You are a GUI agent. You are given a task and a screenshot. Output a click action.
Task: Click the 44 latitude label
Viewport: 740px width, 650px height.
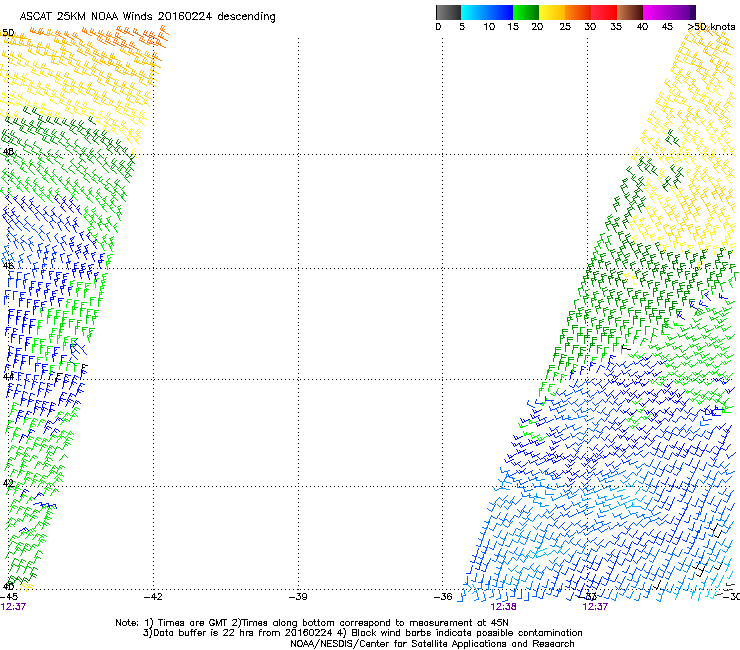click(x=8, y=377)
